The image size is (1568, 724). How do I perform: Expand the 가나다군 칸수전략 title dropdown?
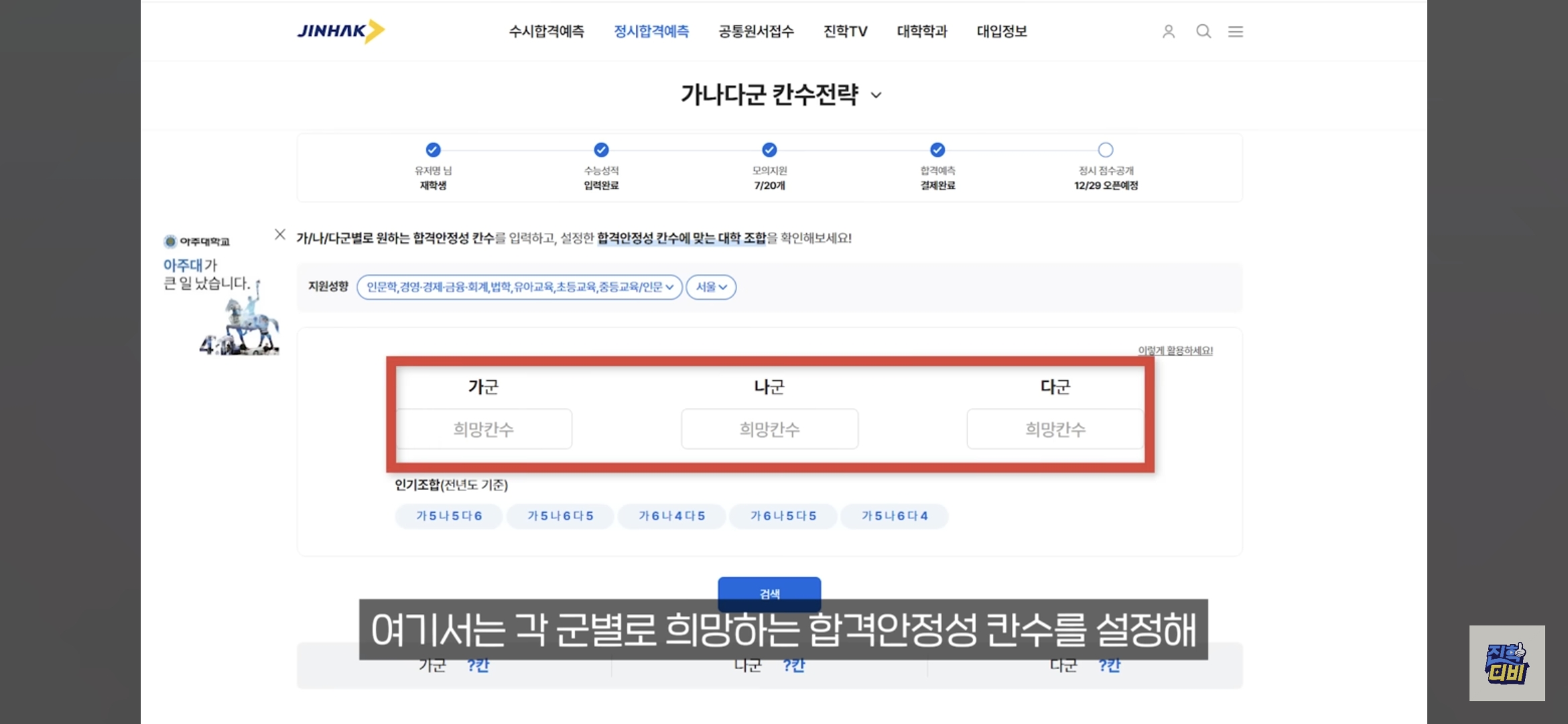tap(876, 95)
